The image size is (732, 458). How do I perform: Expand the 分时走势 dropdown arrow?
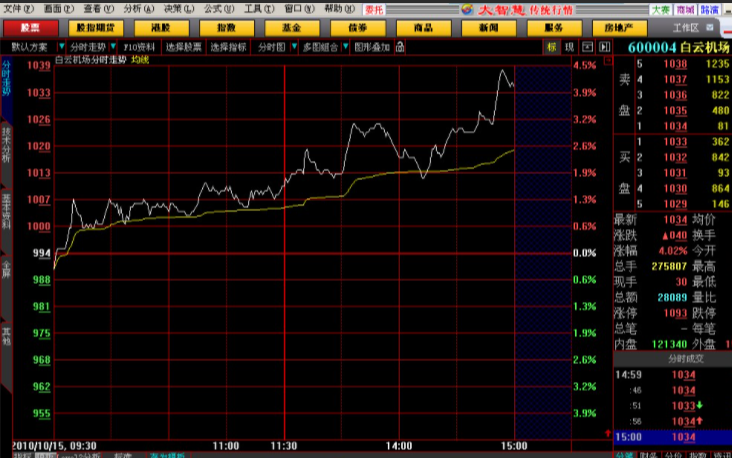coord(113,47)
